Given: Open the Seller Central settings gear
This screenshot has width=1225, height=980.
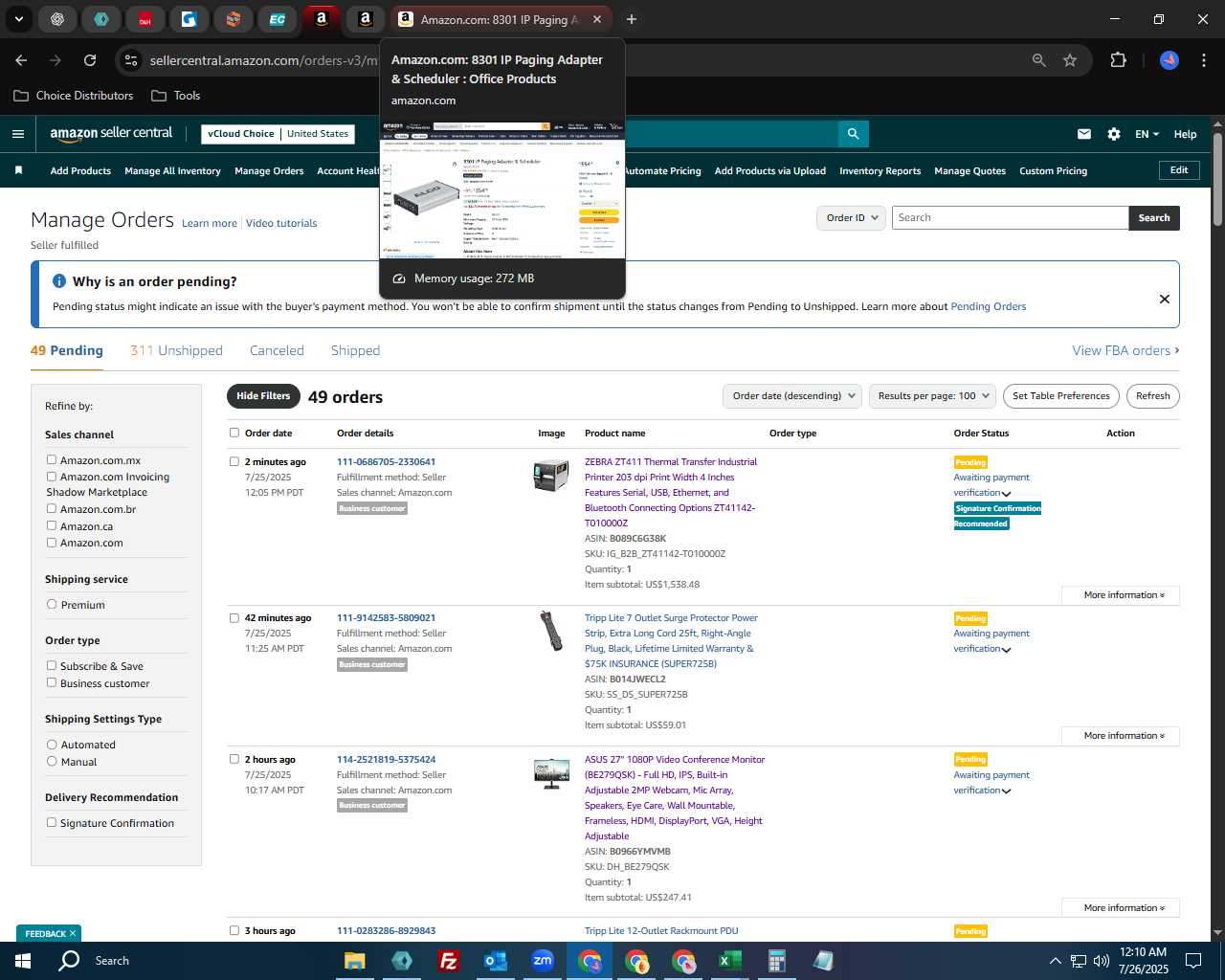Looking at the screenshot, I should click(x=1114, y=134).
